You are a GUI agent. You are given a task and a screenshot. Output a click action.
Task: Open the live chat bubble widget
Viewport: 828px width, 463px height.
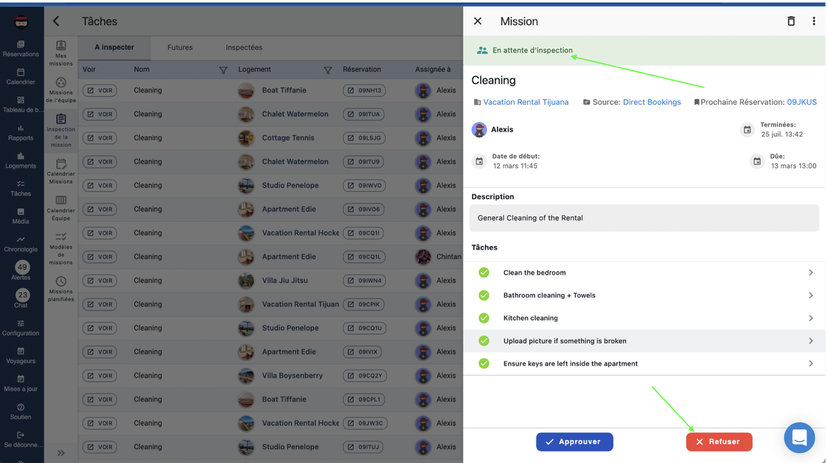[799, 437]
